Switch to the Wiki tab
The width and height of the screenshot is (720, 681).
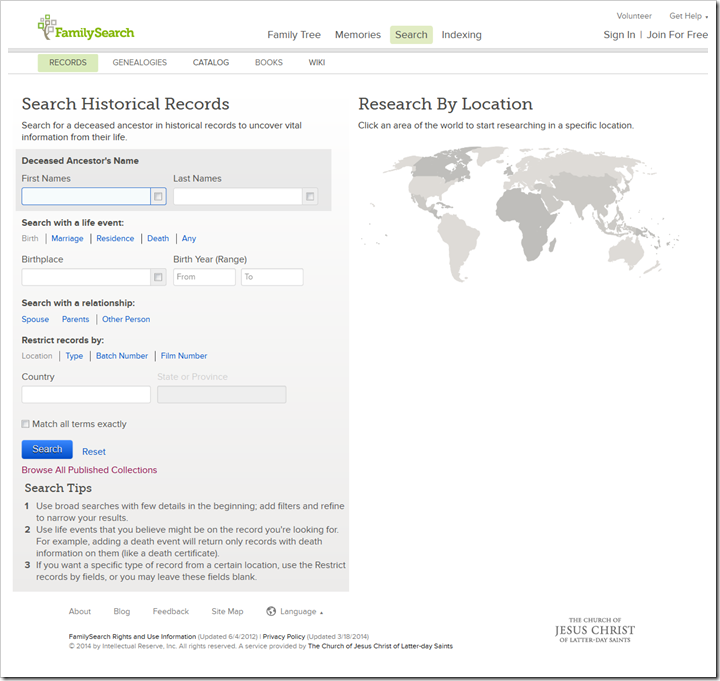pyautogui.click(x=317, y=62)
